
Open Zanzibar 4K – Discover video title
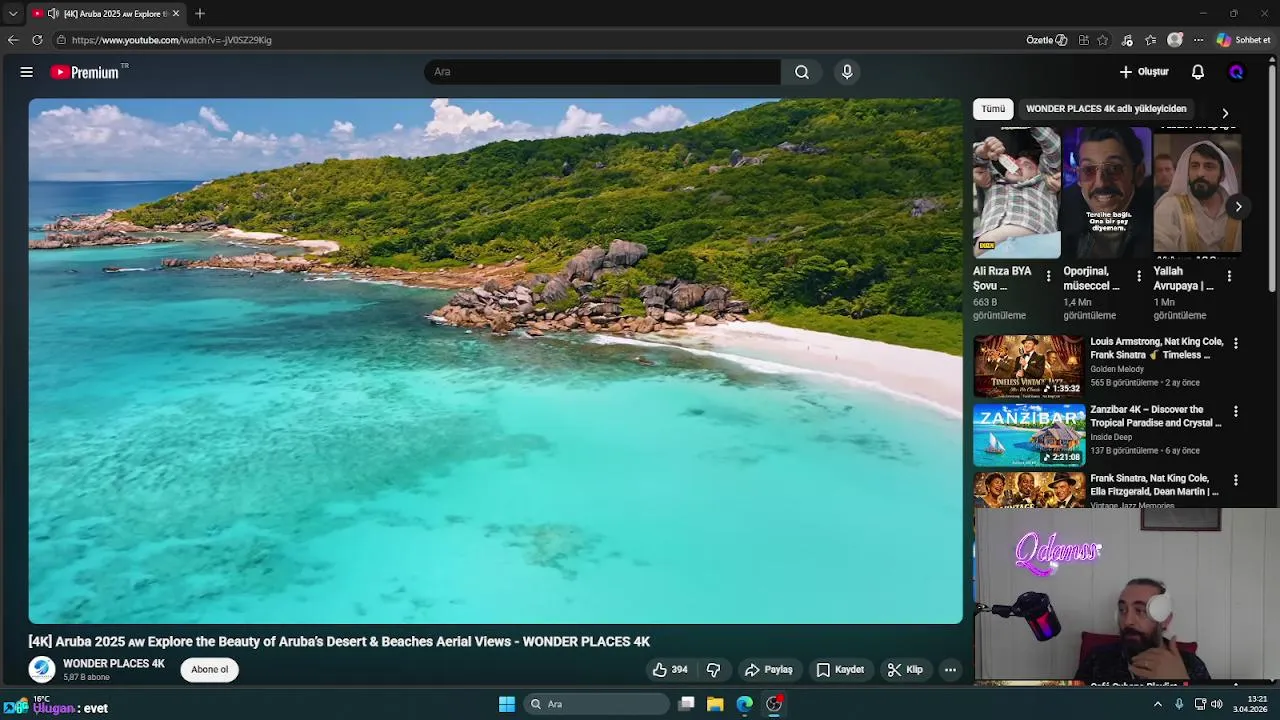(1156, 416)
